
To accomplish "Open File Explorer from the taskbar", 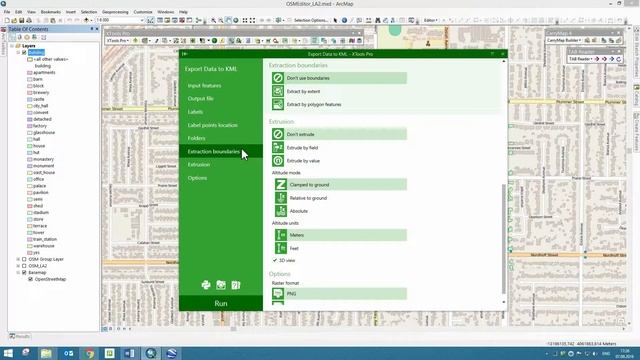I will click(47, 353).
